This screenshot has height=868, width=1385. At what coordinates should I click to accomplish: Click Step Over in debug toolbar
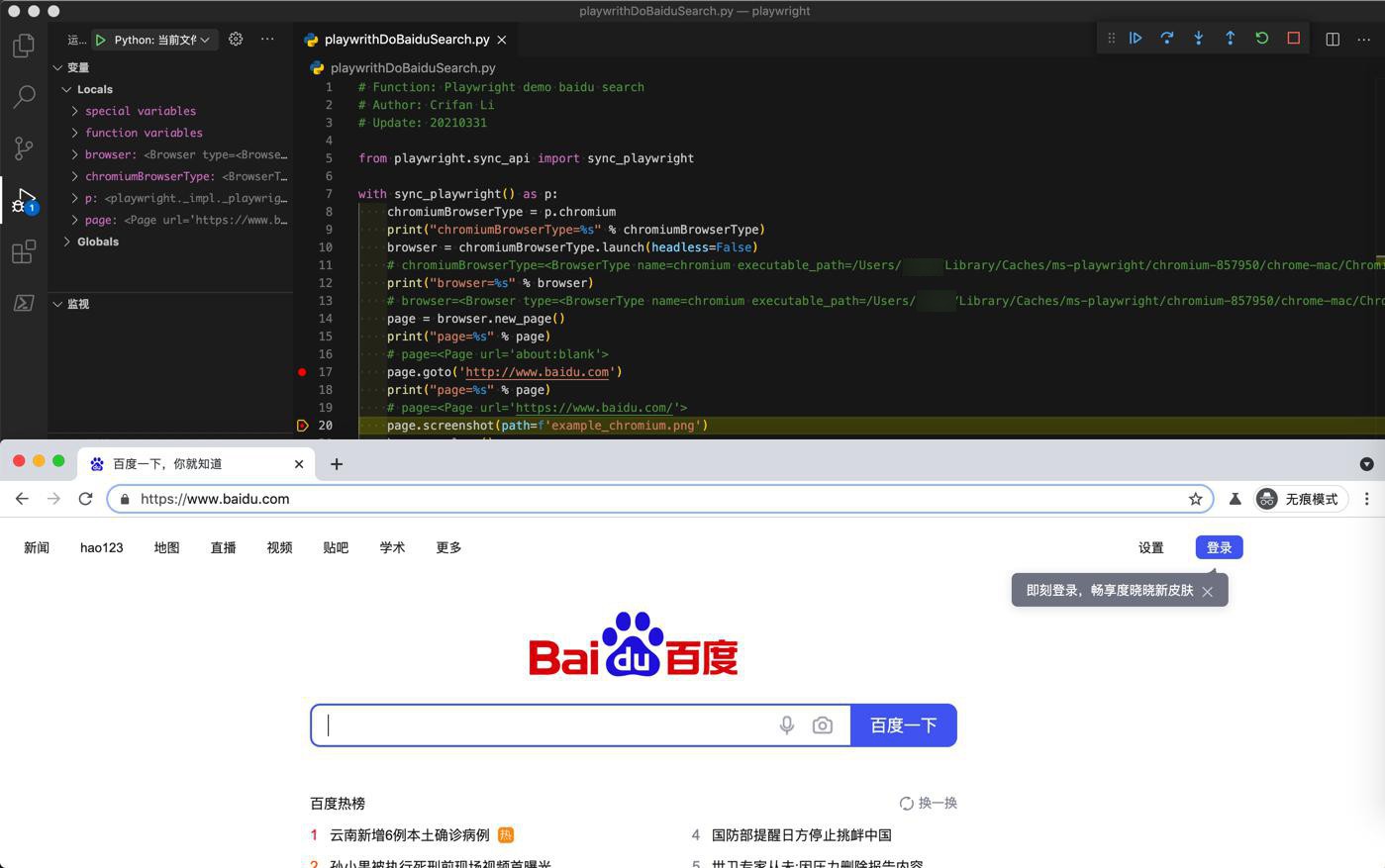tap(1167, 39)
